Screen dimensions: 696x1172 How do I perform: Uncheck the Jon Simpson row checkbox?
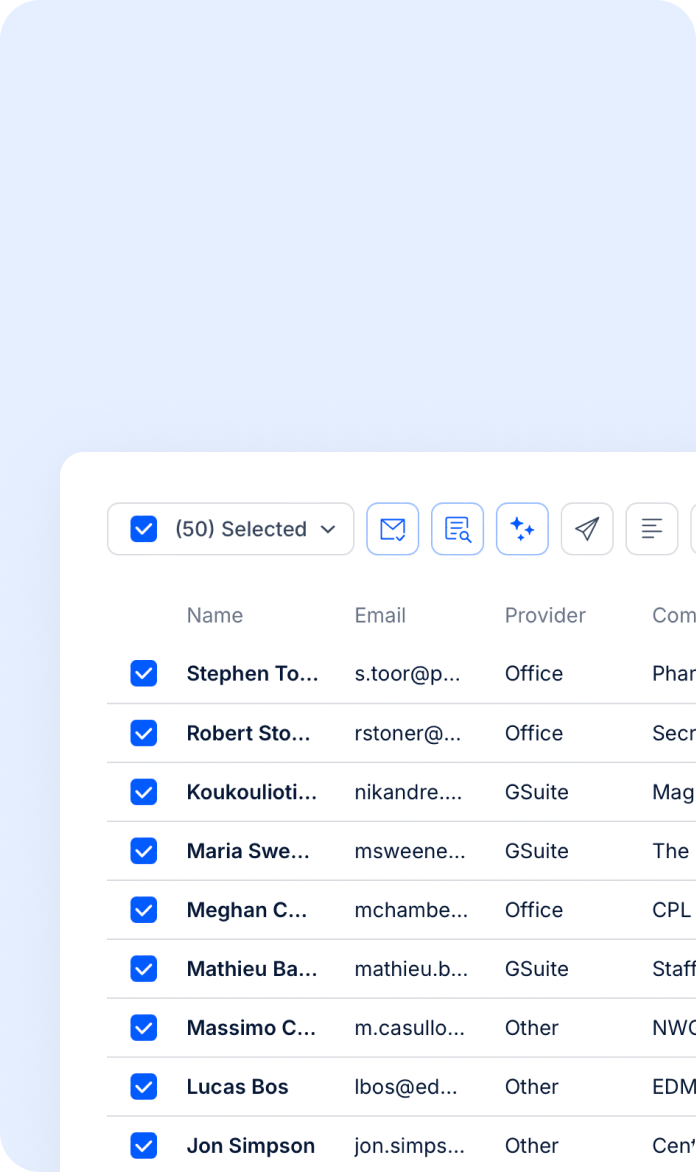[144, 1145]
